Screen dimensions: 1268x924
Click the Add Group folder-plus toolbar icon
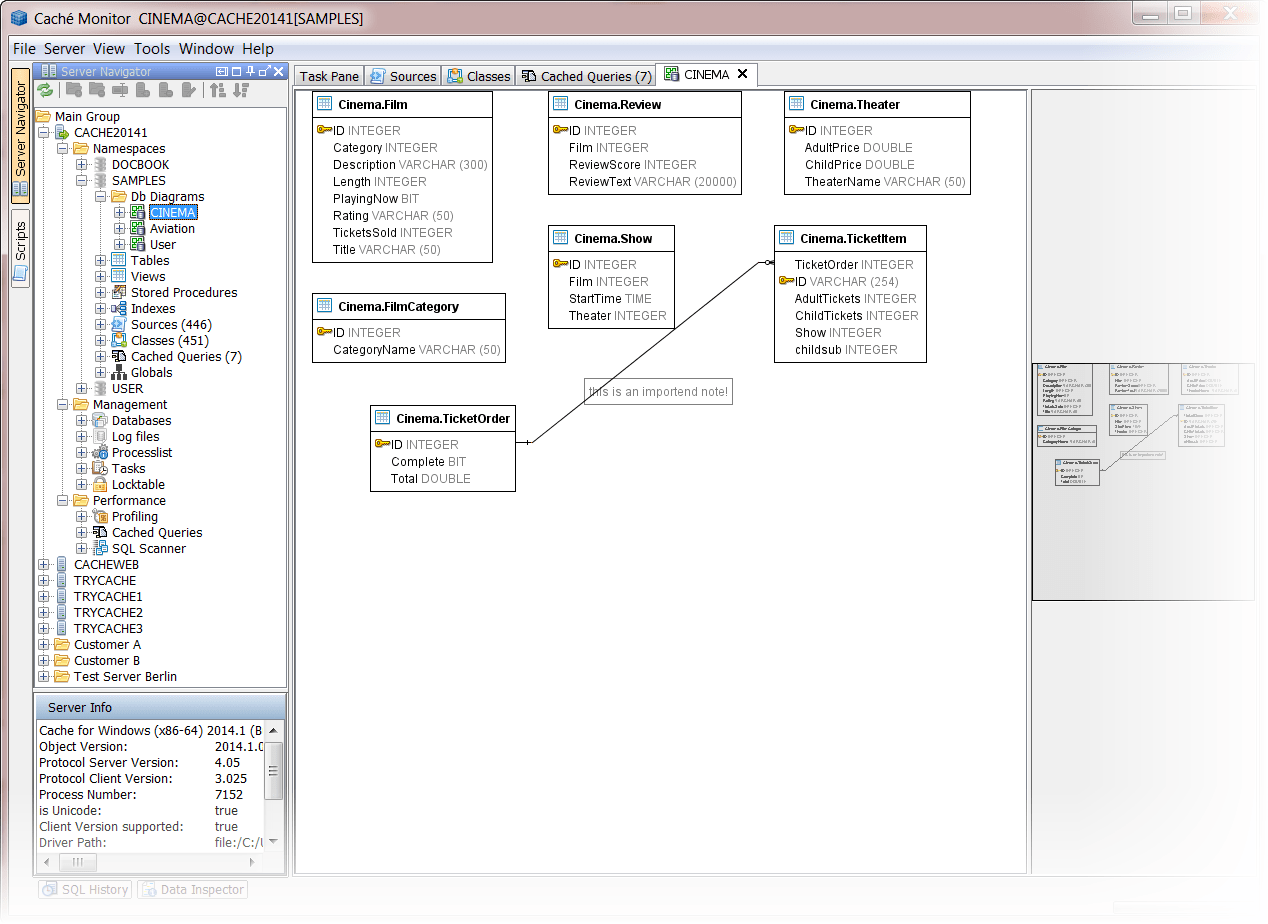(x=74, y=90)
